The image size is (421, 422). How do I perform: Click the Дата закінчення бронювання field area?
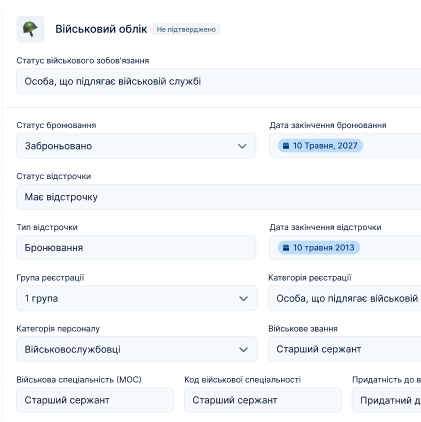345,146
